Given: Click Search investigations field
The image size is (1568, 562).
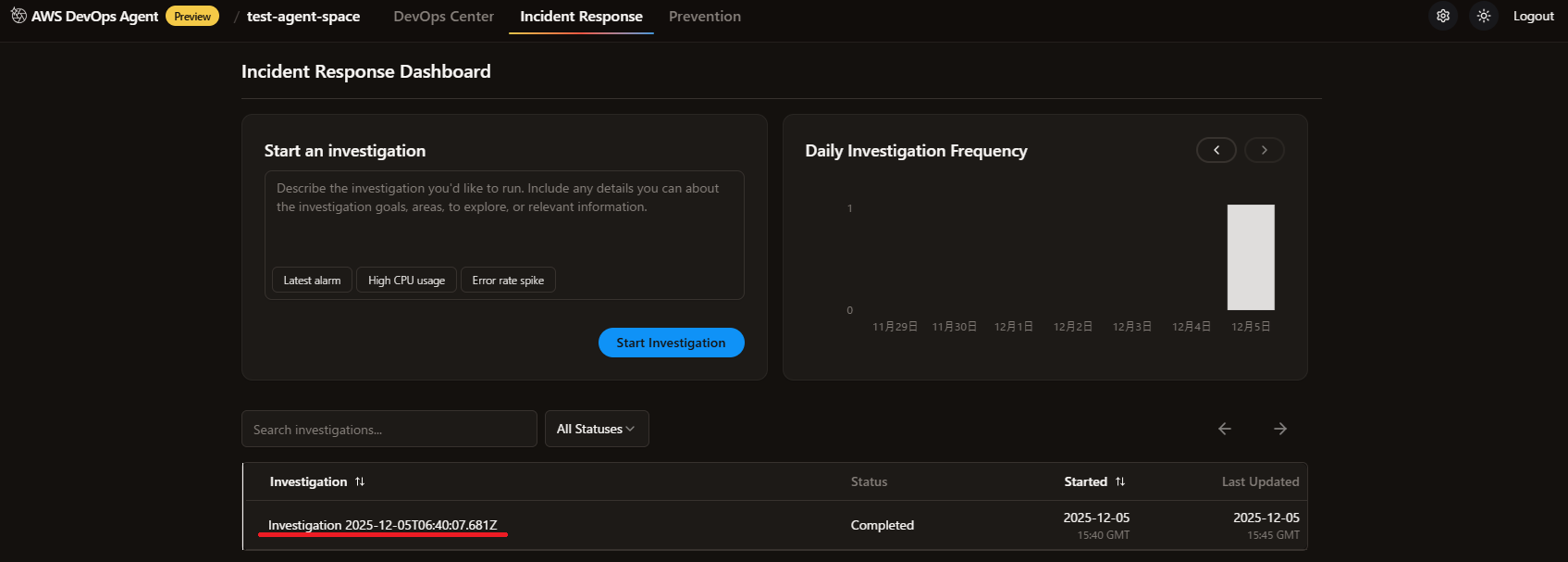Looking at the screenshot, I should coord(389,429).
